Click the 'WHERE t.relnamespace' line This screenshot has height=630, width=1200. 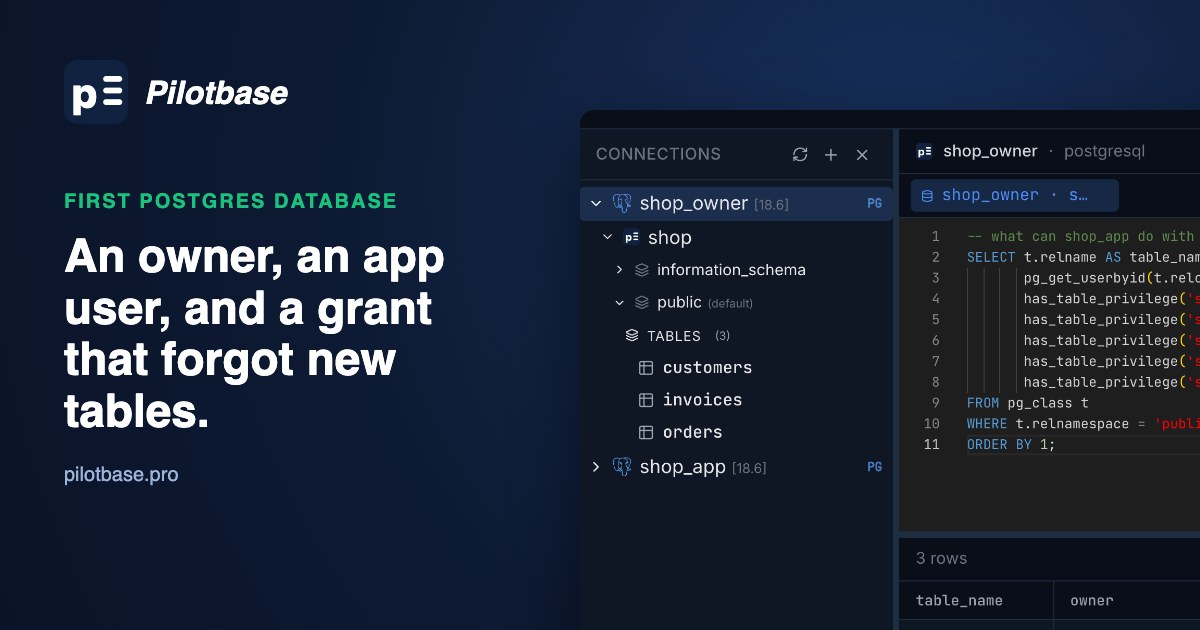tap(1081, 424)
